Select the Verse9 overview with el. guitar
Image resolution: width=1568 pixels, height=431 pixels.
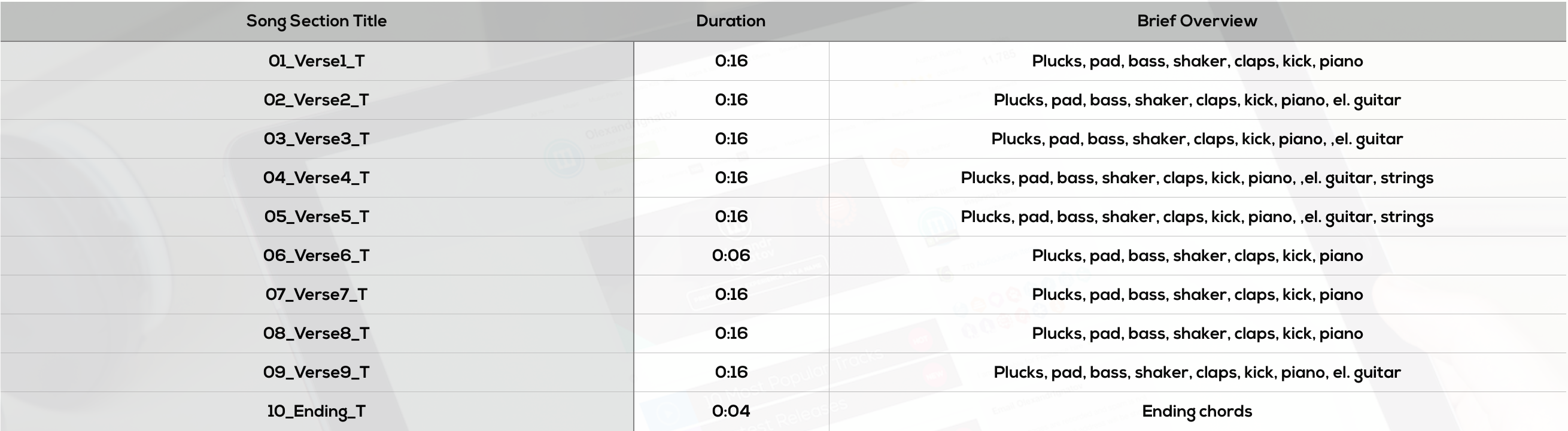pos(1198,373)
